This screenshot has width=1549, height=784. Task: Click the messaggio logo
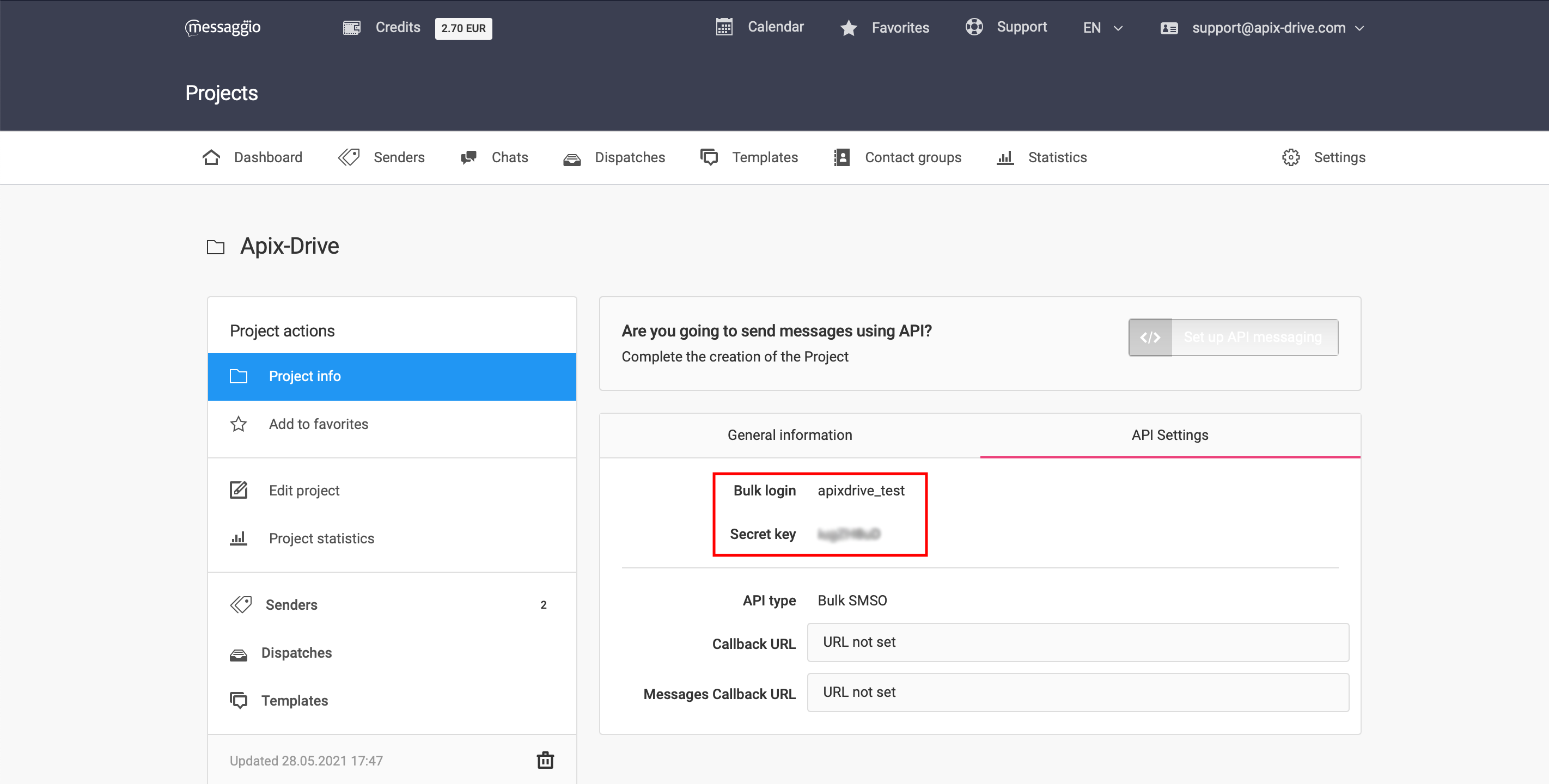(x=222, y=28)
